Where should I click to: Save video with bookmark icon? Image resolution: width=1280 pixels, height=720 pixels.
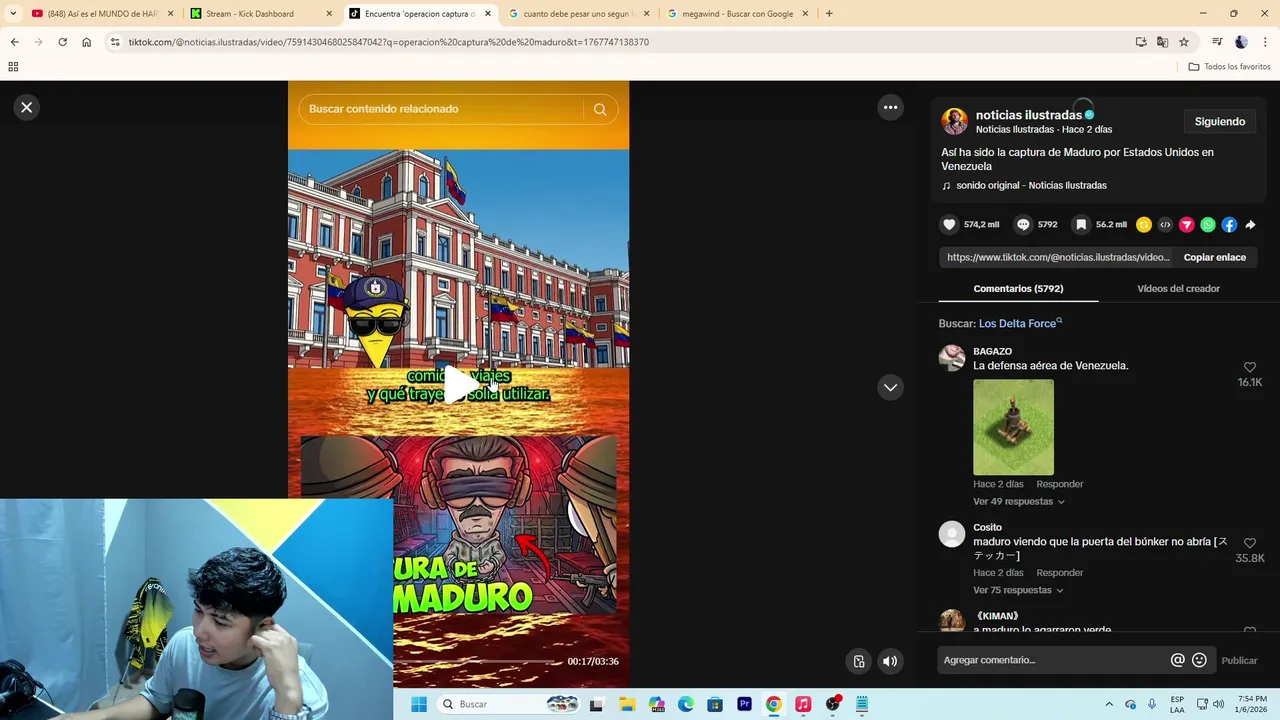click(1081, 225)
